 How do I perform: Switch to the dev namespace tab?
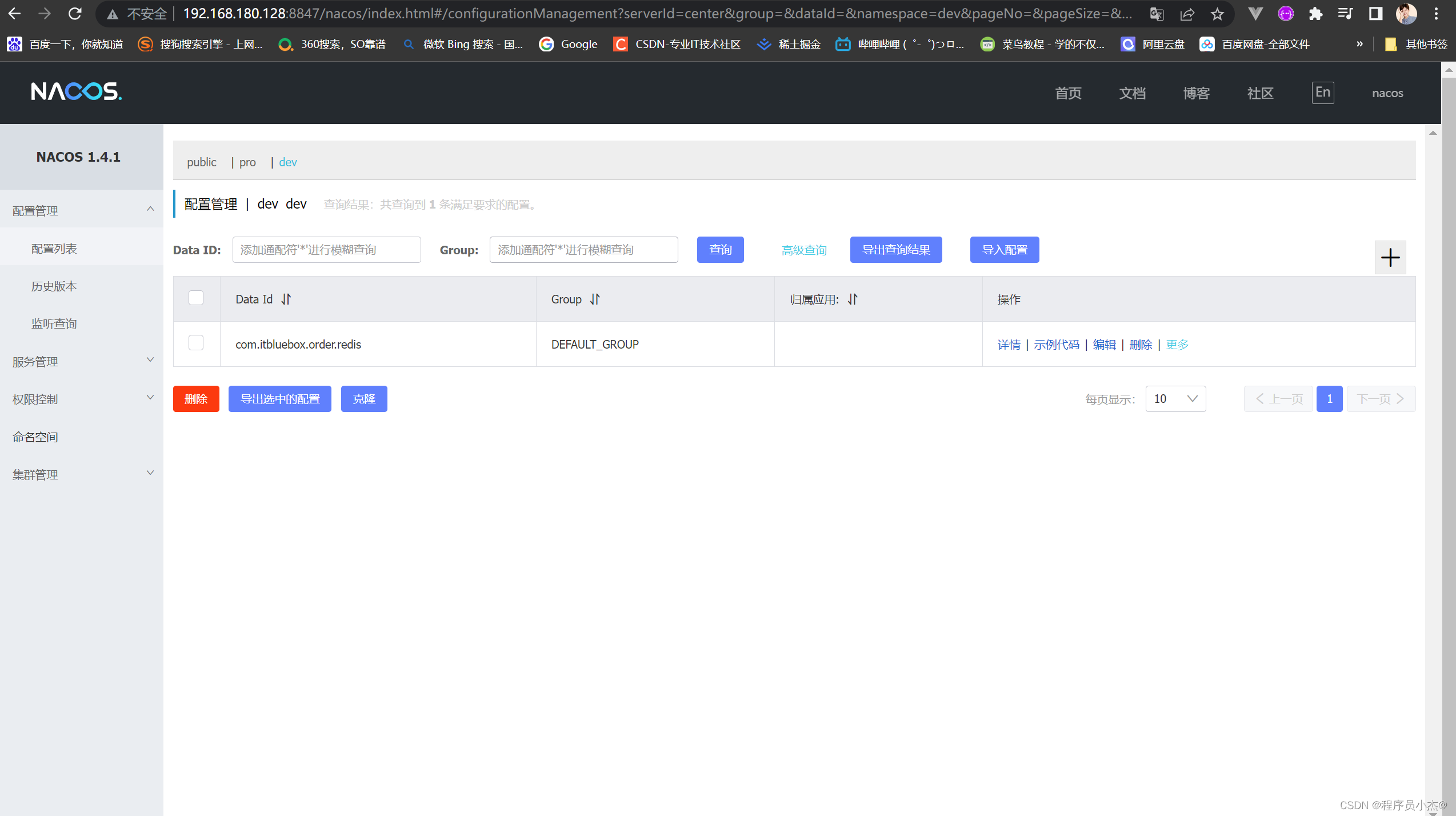point(288,162)
